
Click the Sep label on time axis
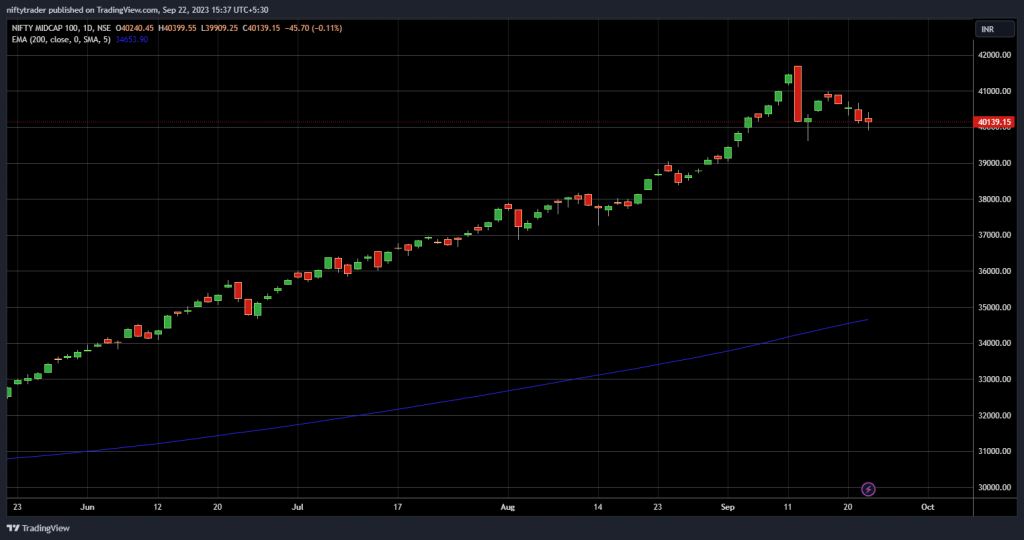728,507
